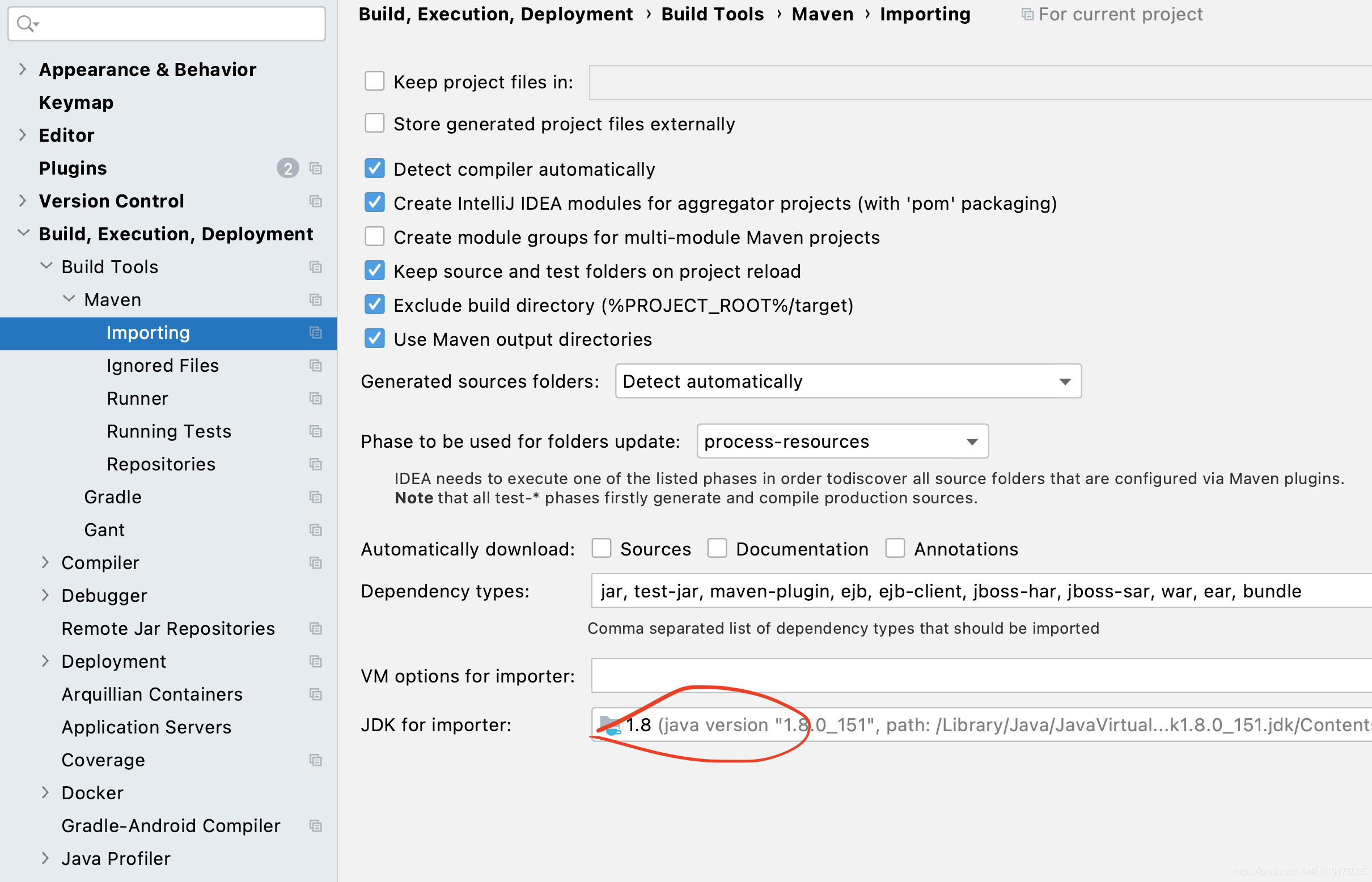The image size is (1372, 882).
Task: Open Gradle build tool settings
Action: click(x=113, y=497)
